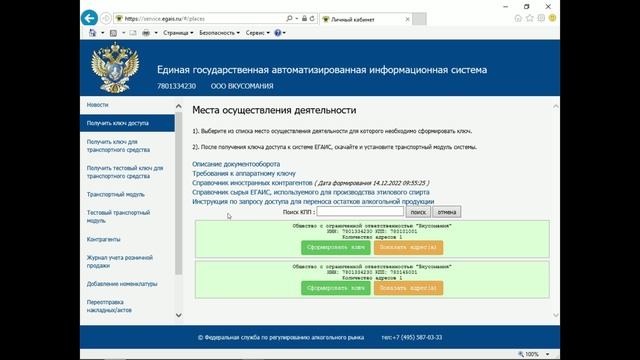Click main content scroll up arrow
Screen dimensions: 640x360
tap(556, 106)
